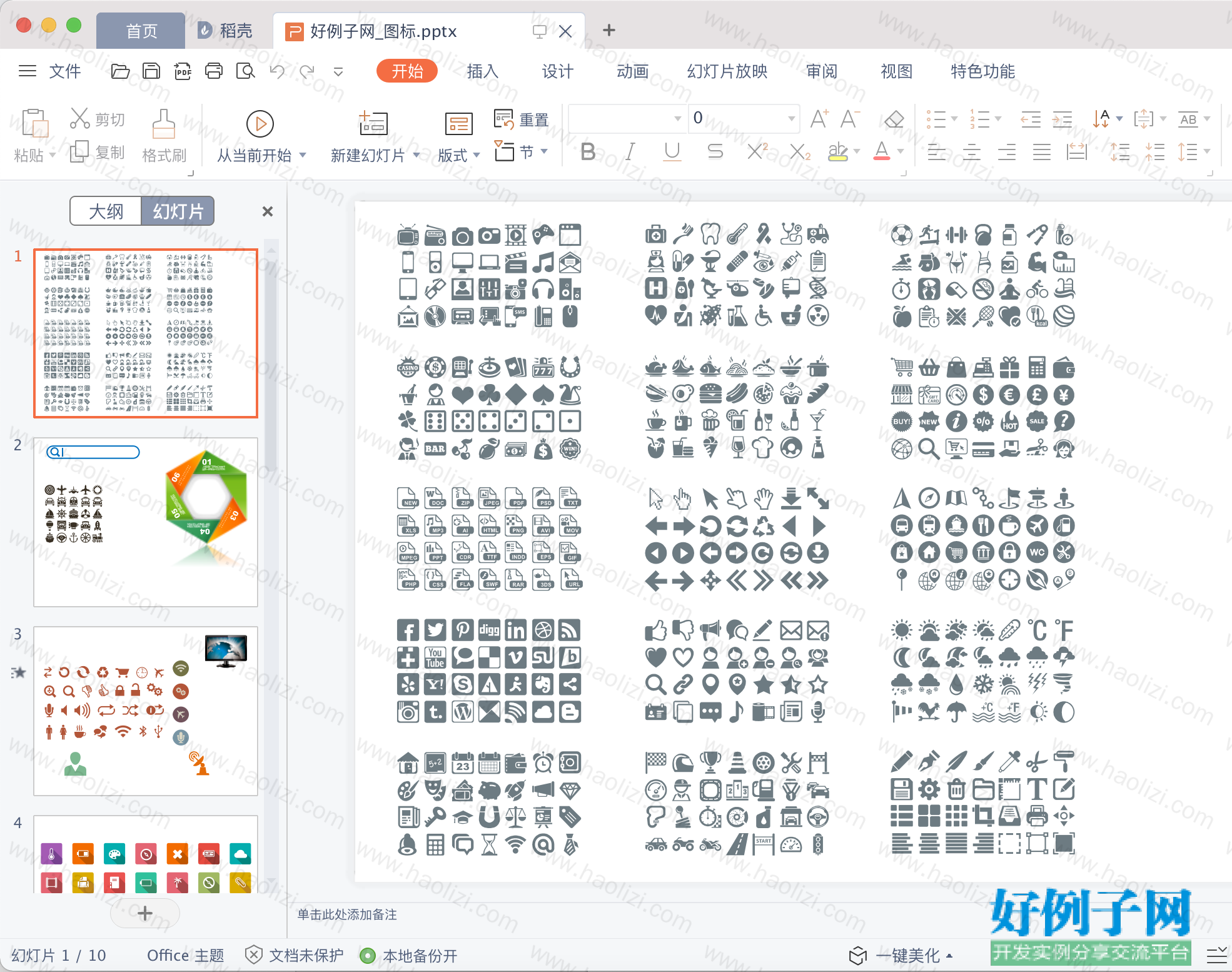Export to PDF icon
1232x972 pixels.
coord(183,71)
